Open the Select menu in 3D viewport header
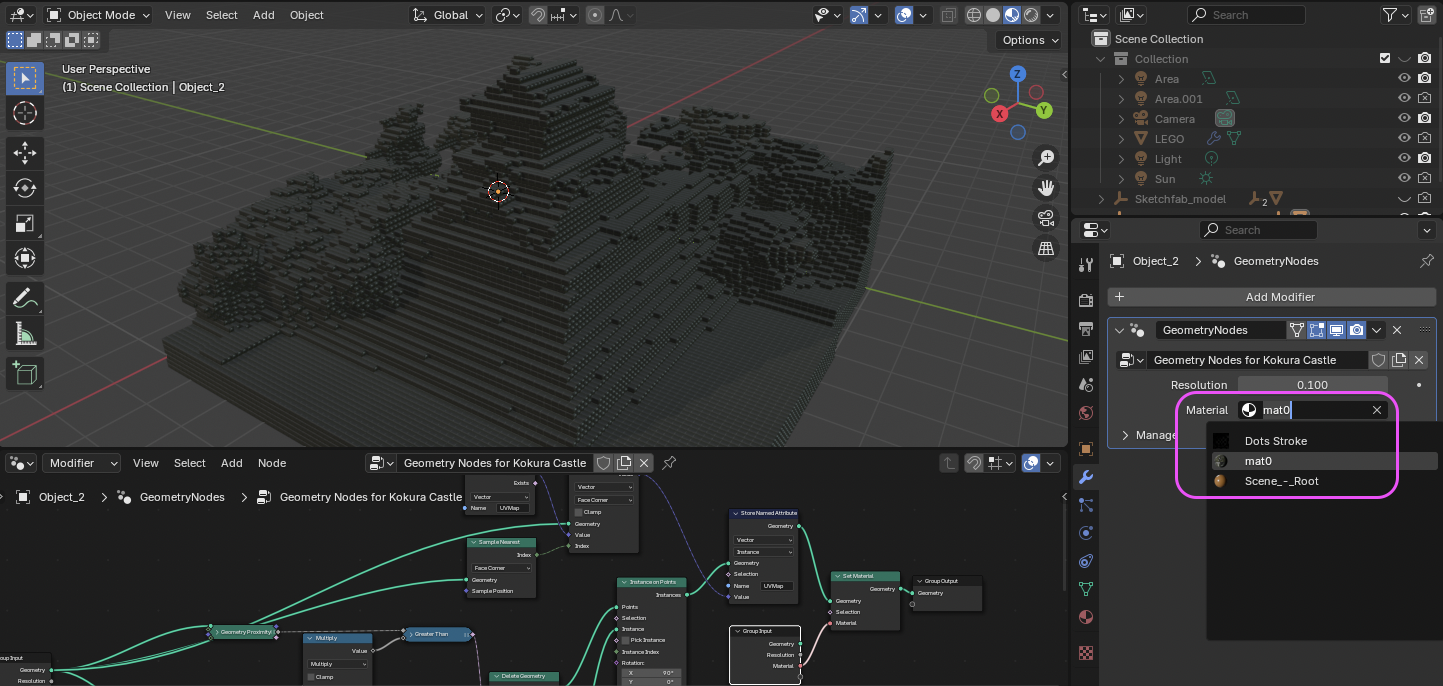This screenshot has width=1443, height=686. coord(221,15)
